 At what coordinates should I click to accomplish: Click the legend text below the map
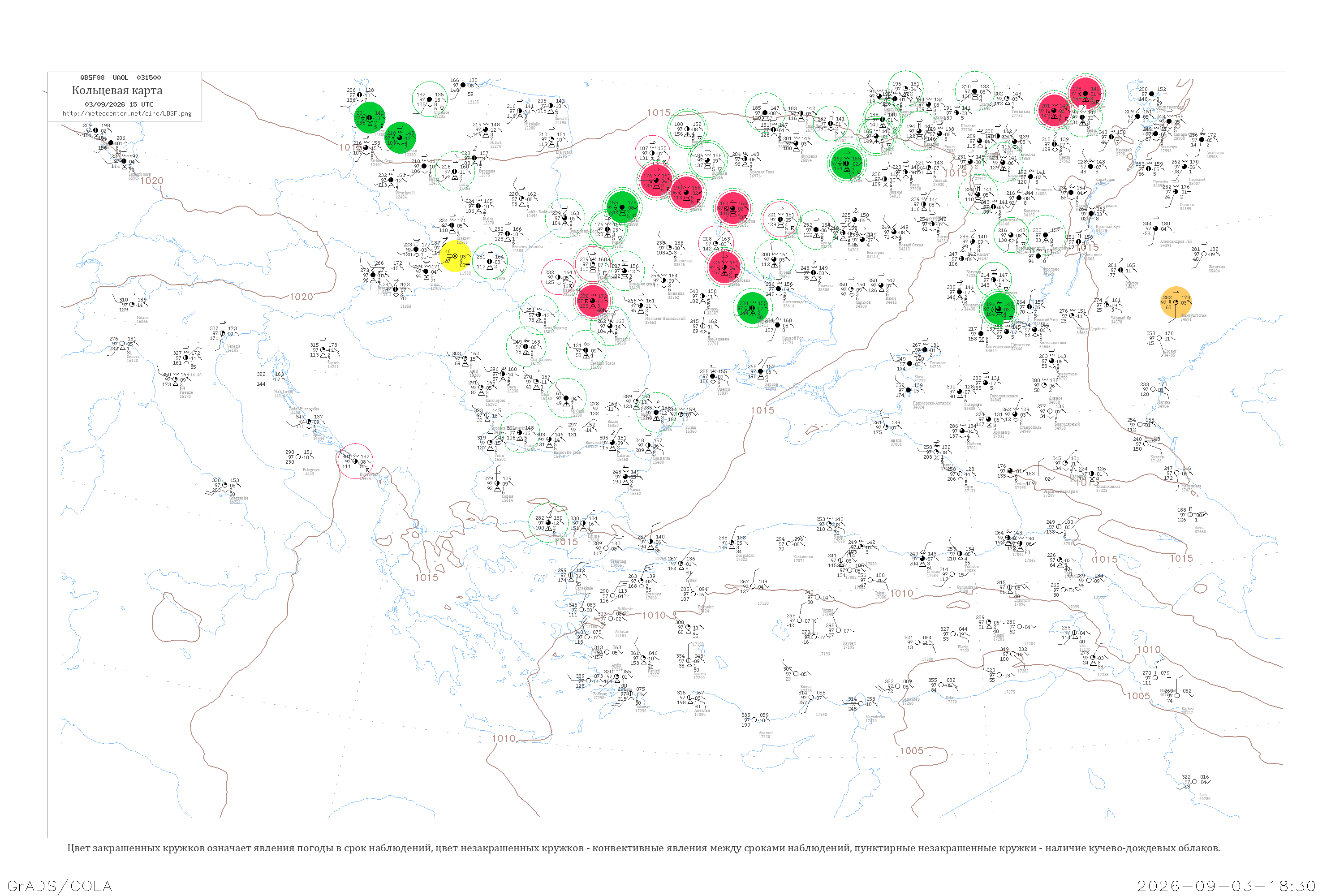coord(643,848)
